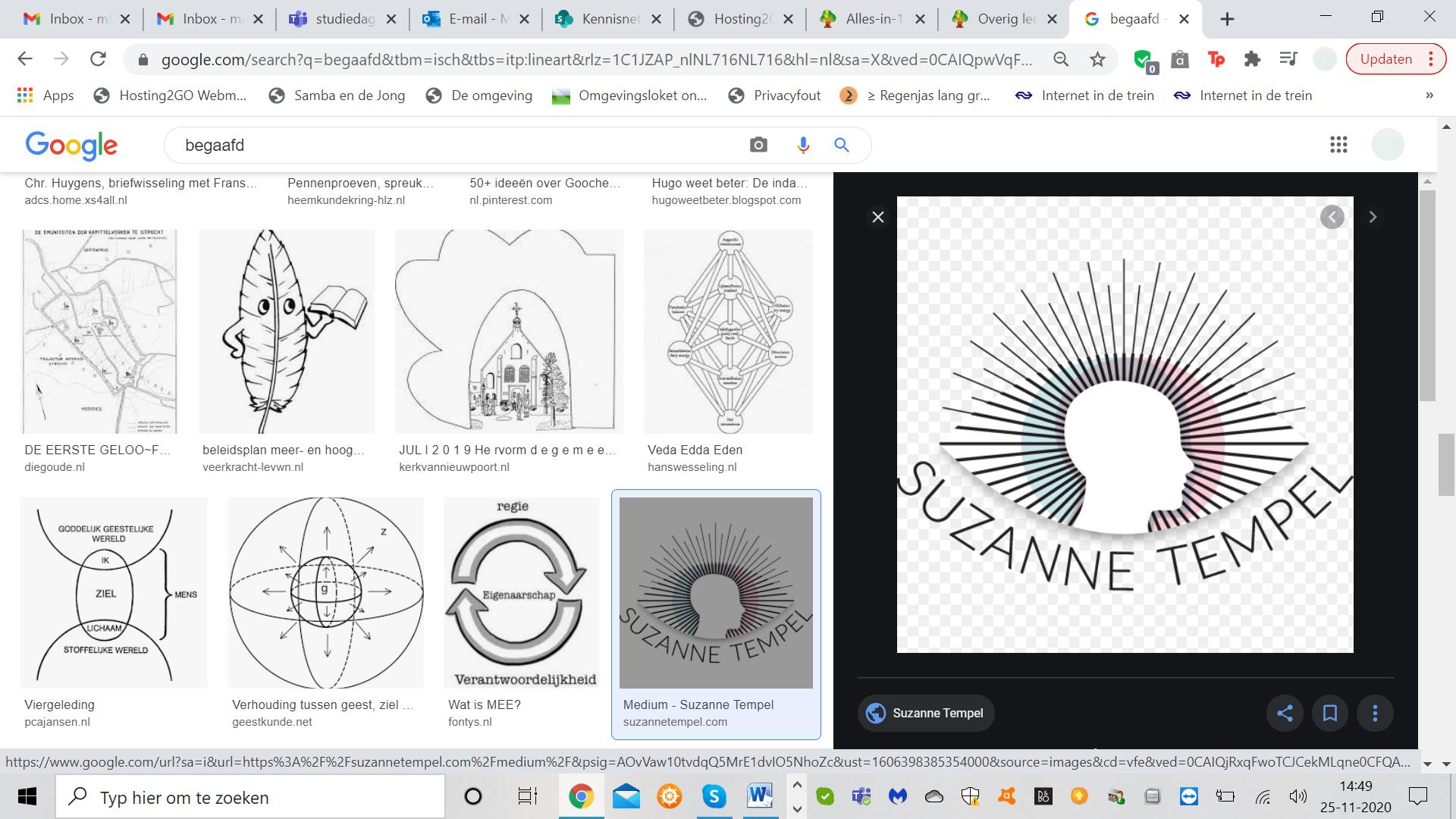Viewport: 1456px width, 819px height.
Task: Click the Windows Start button
Action: click(27, 797)
